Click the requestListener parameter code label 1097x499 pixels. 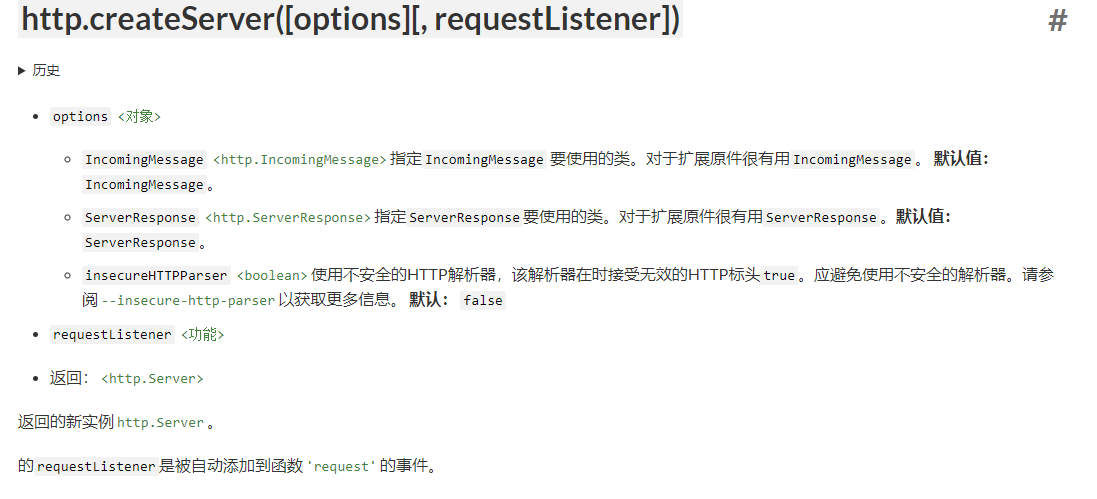click(112, 335)
